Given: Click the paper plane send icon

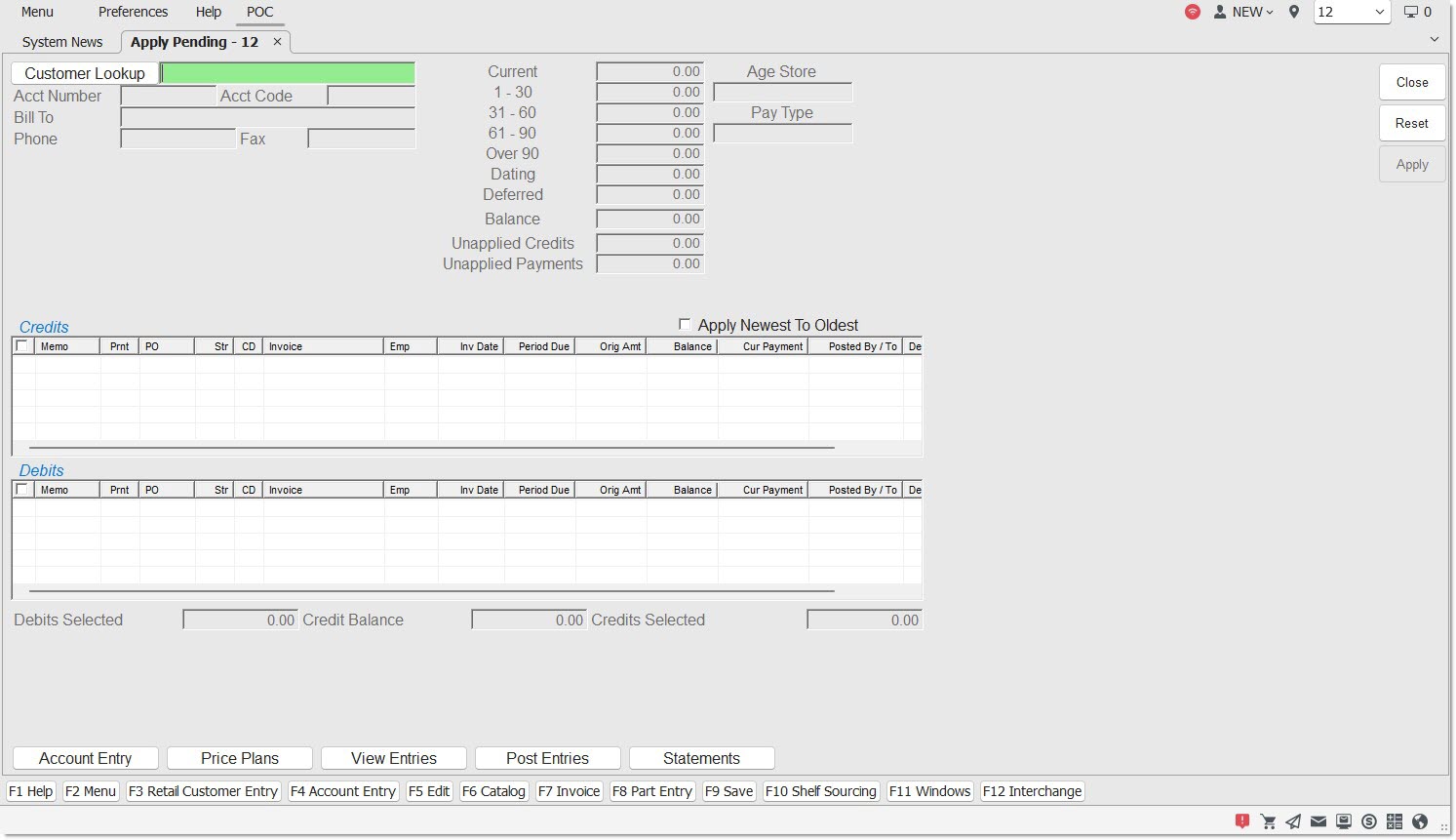Looking at the screenshot, I should (x=1293, y=821).
